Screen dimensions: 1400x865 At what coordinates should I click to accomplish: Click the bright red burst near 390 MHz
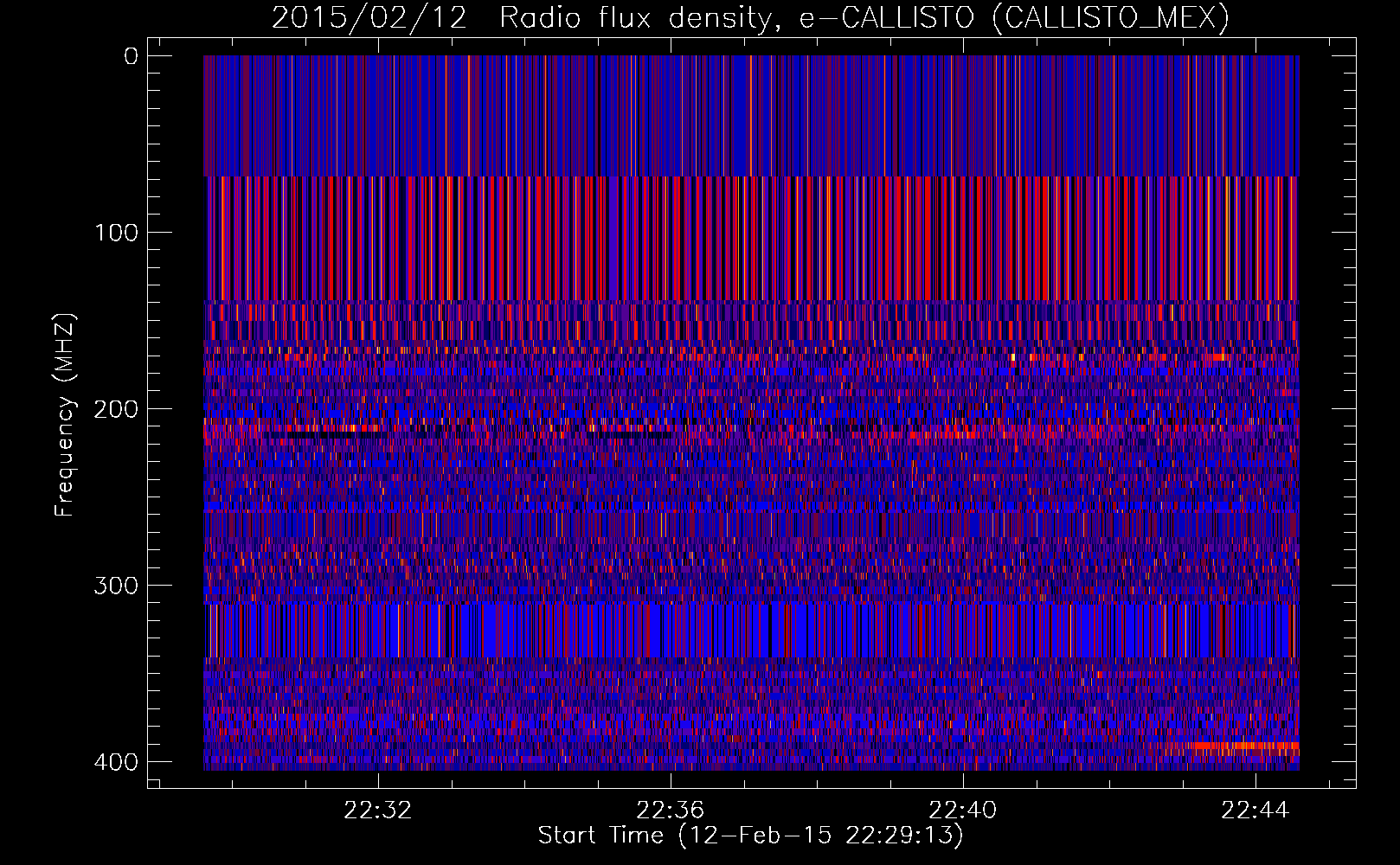pos(1244,745)
